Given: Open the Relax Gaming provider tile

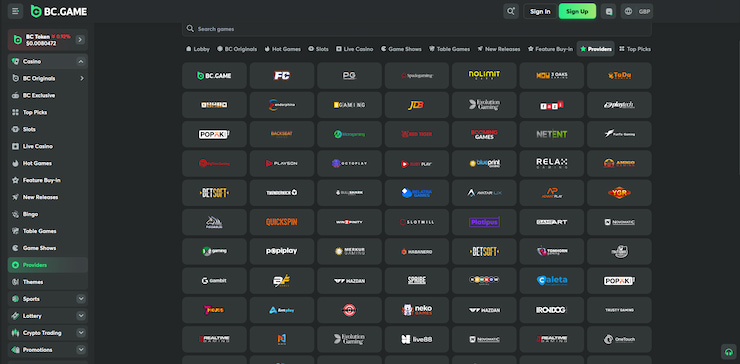Looking at the screenshot, I should 552,163.
